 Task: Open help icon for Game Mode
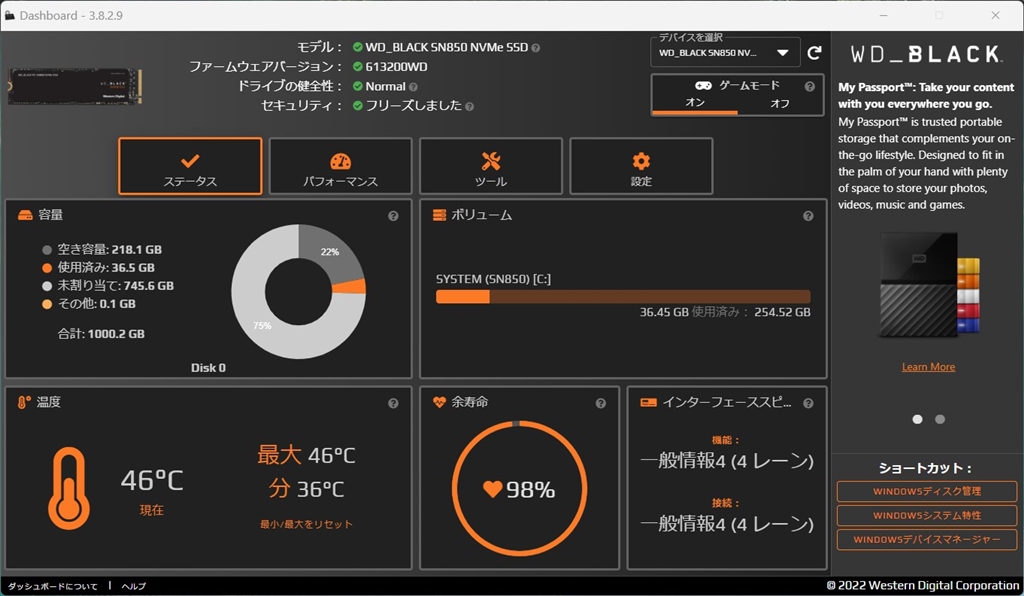point(810,86)
